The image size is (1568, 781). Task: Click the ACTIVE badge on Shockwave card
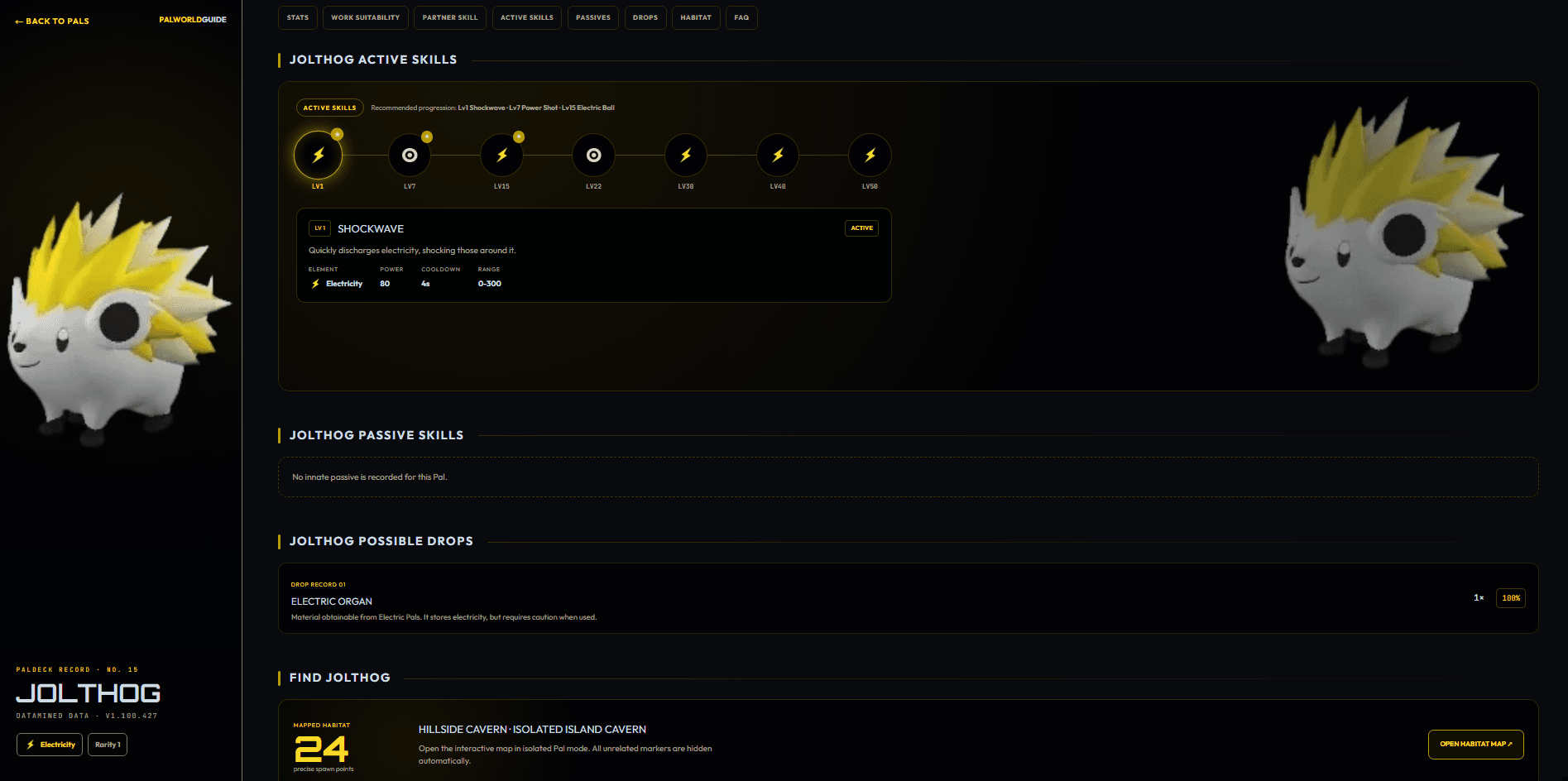pos(861,228)
